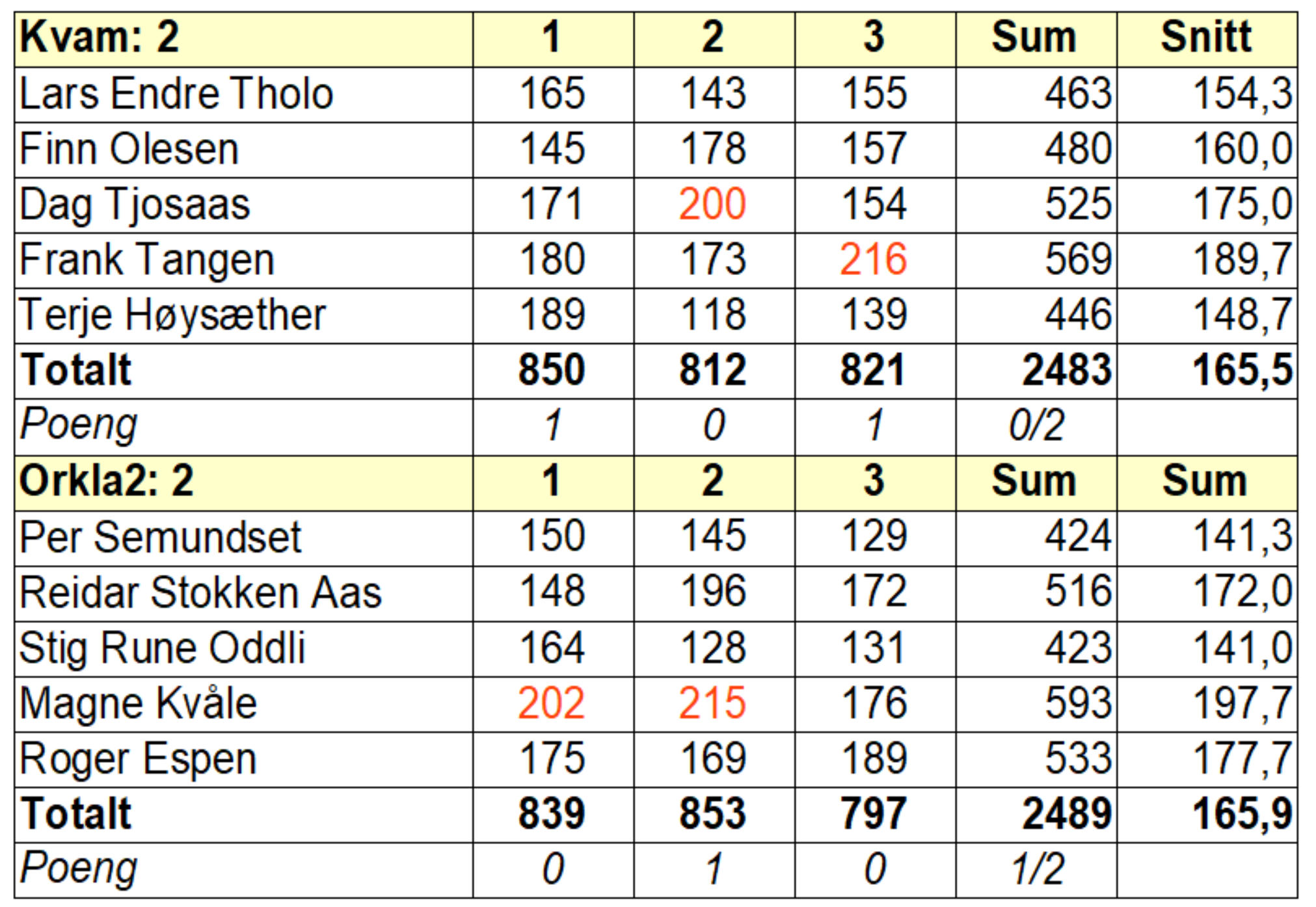This screenshot has width=1316, height=907.
Task: Click Kvam's total sum 2483
Action: (x=1066, y=371)
